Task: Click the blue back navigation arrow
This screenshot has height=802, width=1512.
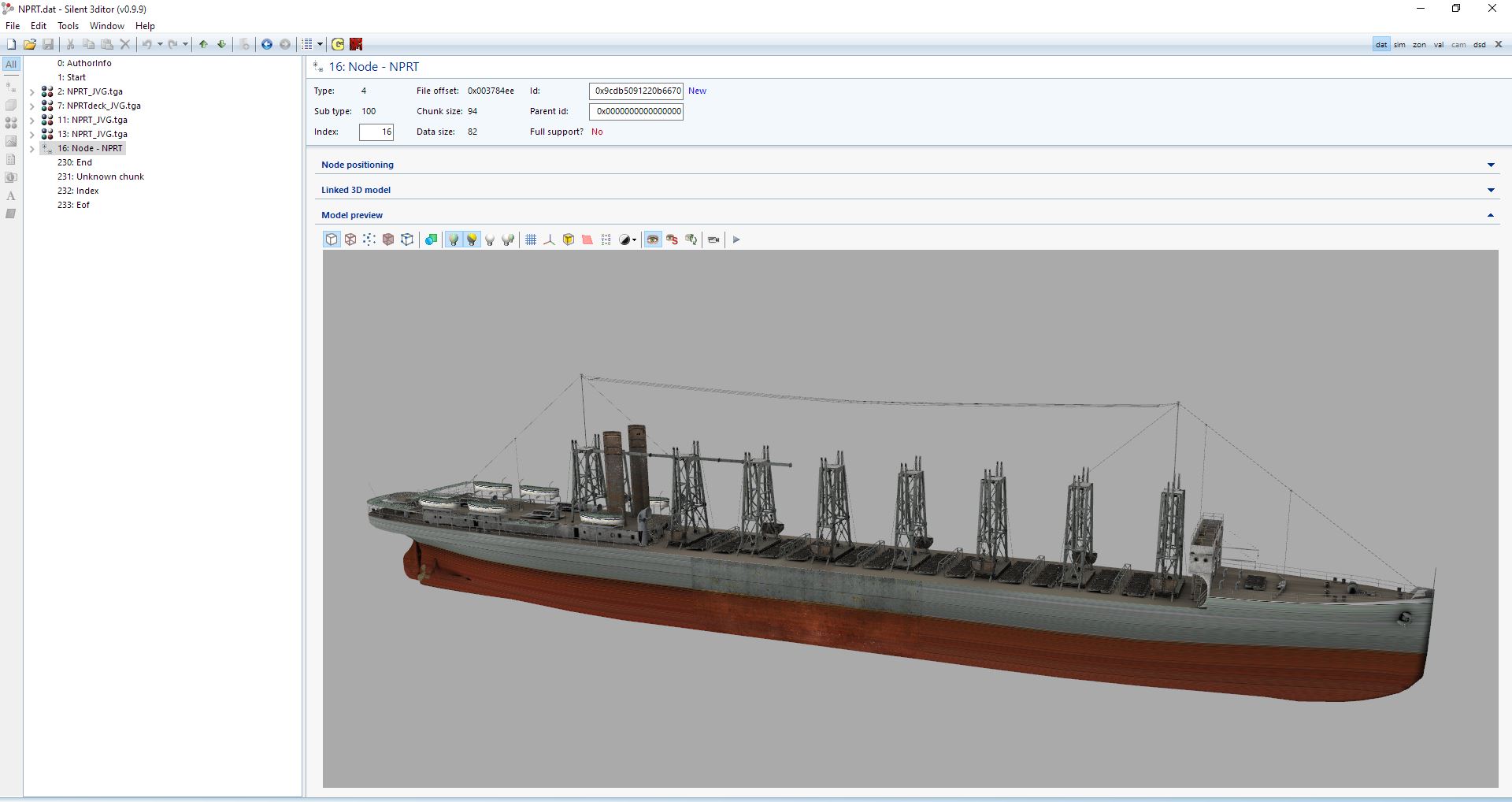Action: [x=267, y=44]
